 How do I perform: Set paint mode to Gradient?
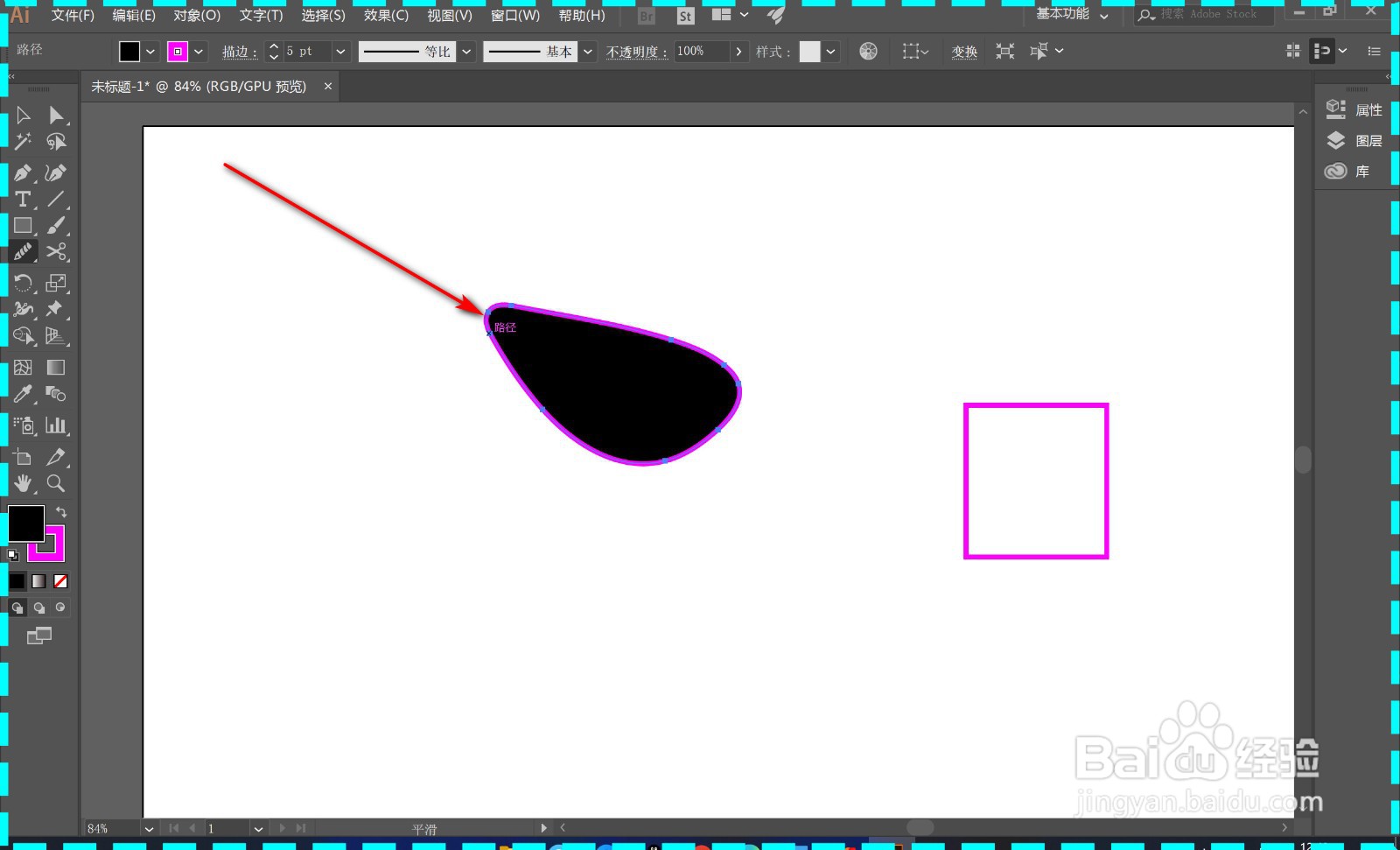click(x=38, y=581)
